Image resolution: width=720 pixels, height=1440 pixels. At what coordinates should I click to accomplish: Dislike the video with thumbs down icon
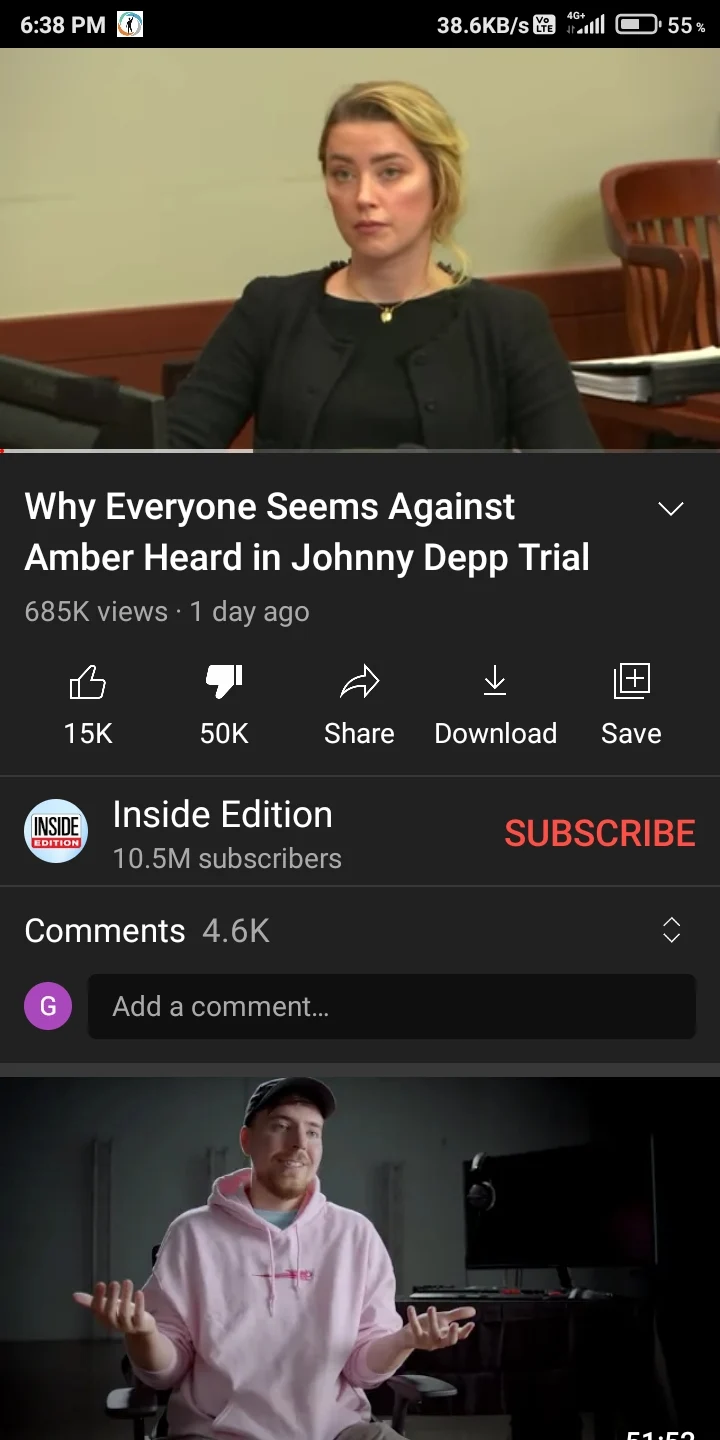224,682
